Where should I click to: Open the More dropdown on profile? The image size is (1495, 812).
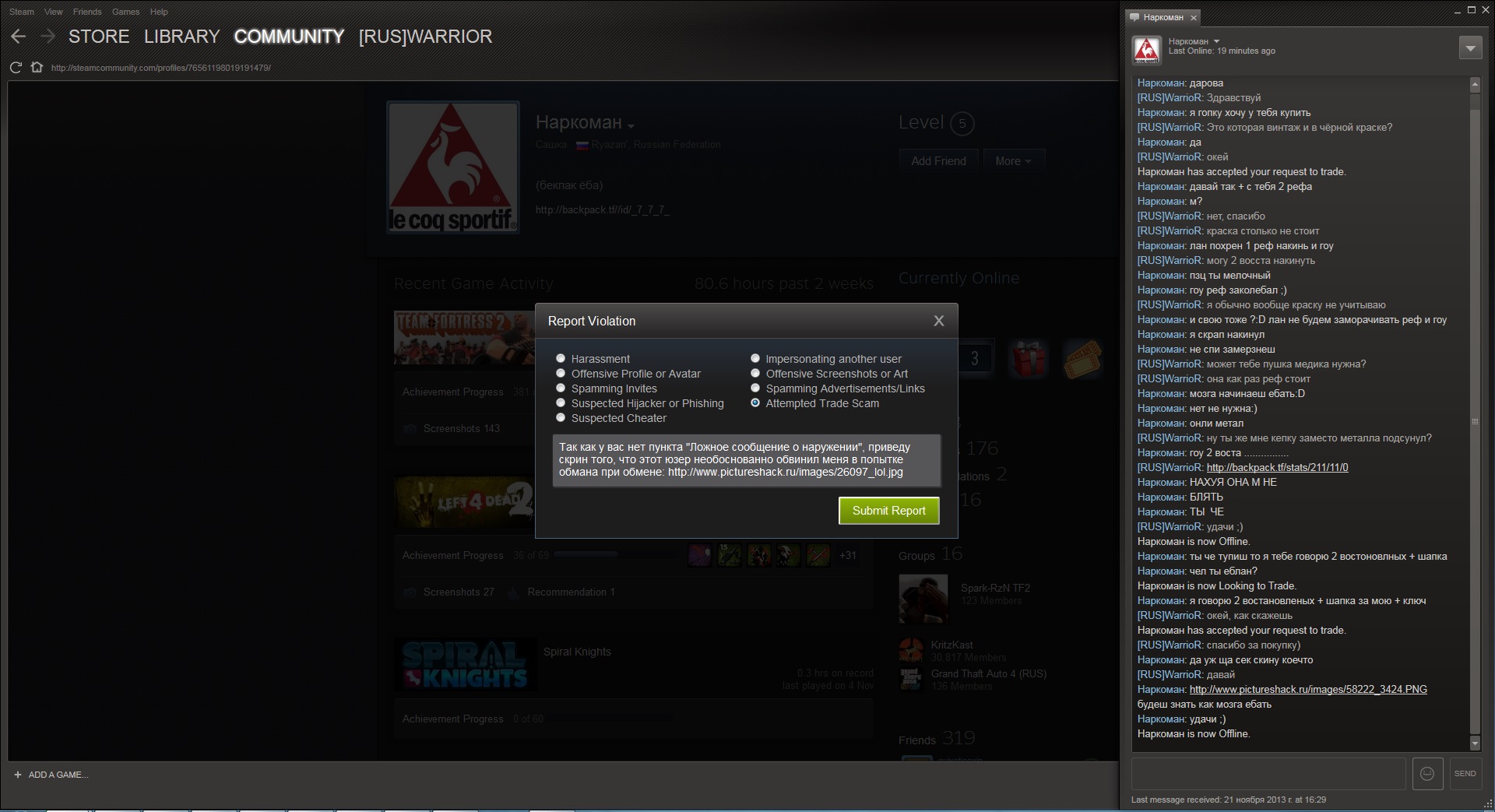(1013, 161)
